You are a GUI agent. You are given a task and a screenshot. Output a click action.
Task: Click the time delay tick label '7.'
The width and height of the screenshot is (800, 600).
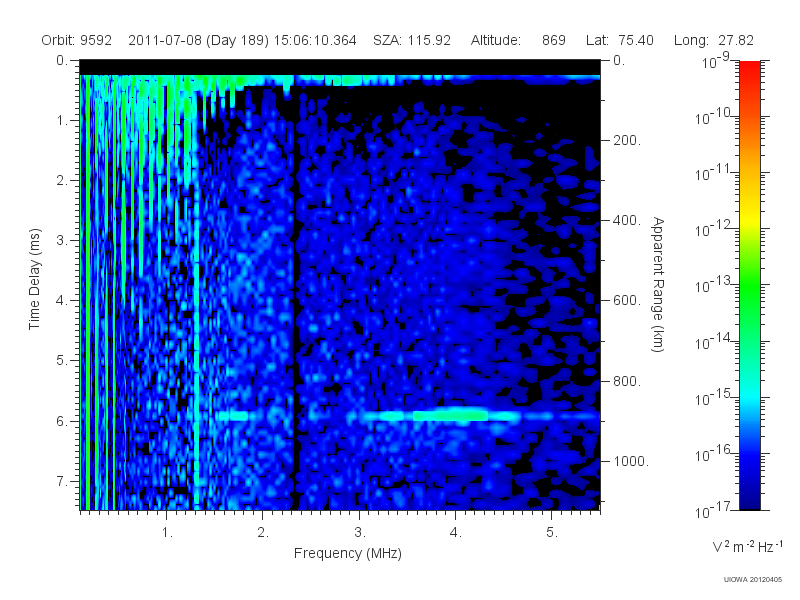pyautogui.click(x=62, y=482)
